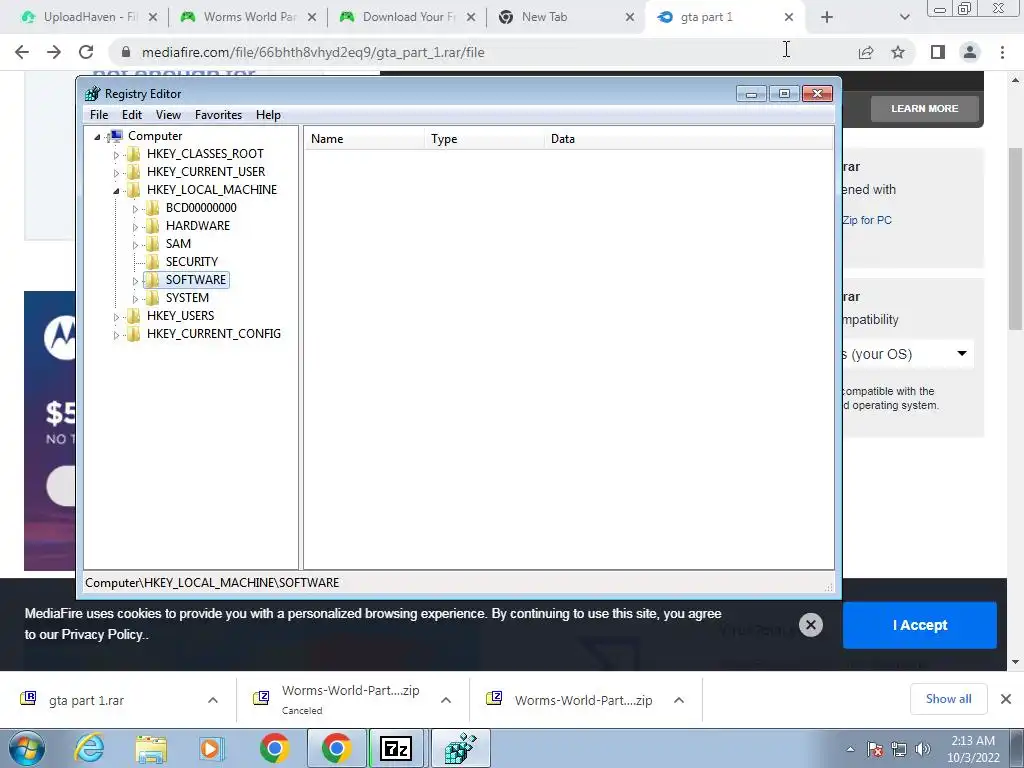Viewport: 1024px width, 768px height.
Task: Click the volume icon in system tray
Action: (x=922, y=749)
